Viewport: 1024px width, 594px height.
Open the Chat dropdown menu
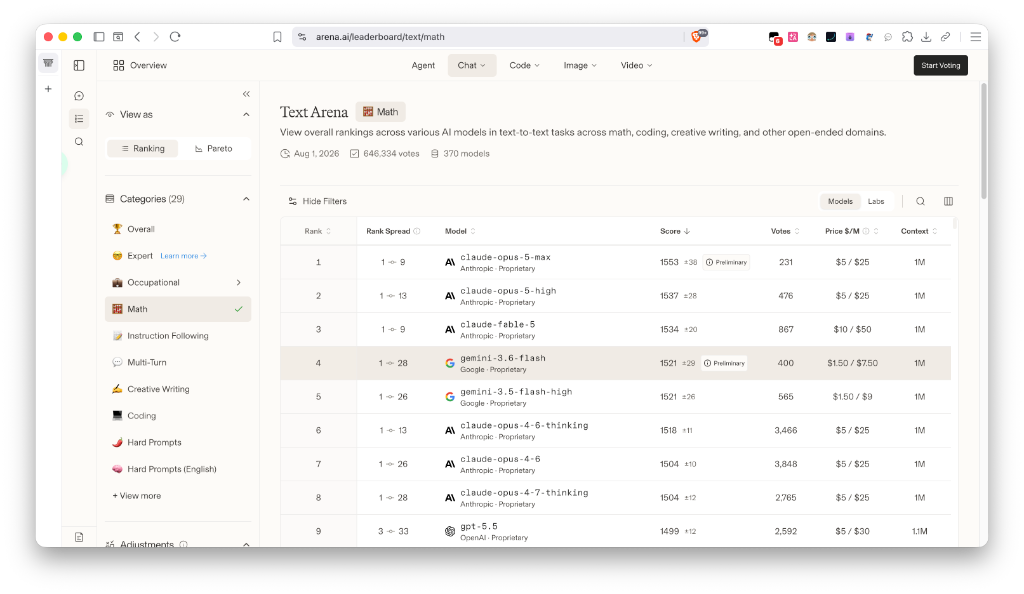(x=472, y=65)
